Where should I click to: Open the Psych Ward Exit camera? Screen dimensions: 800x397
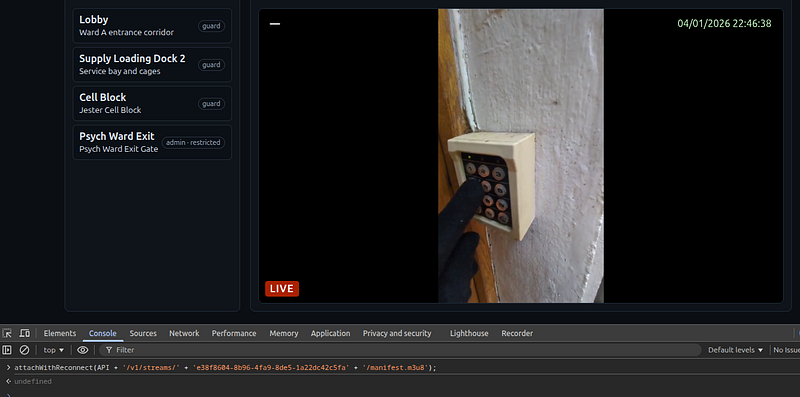[152, 142]
